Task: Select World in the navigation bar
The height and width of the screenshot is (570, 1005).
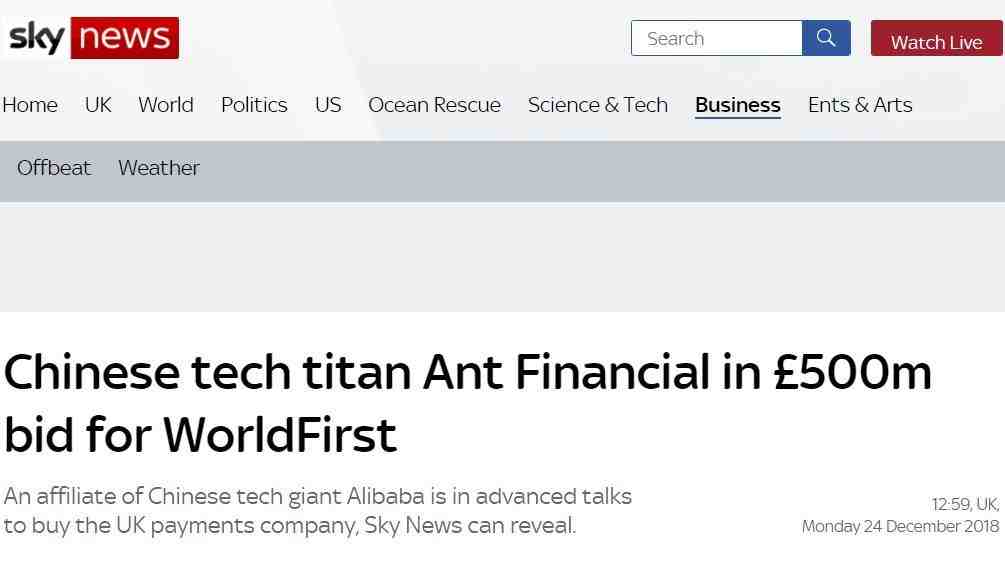Action: point(166,105)
